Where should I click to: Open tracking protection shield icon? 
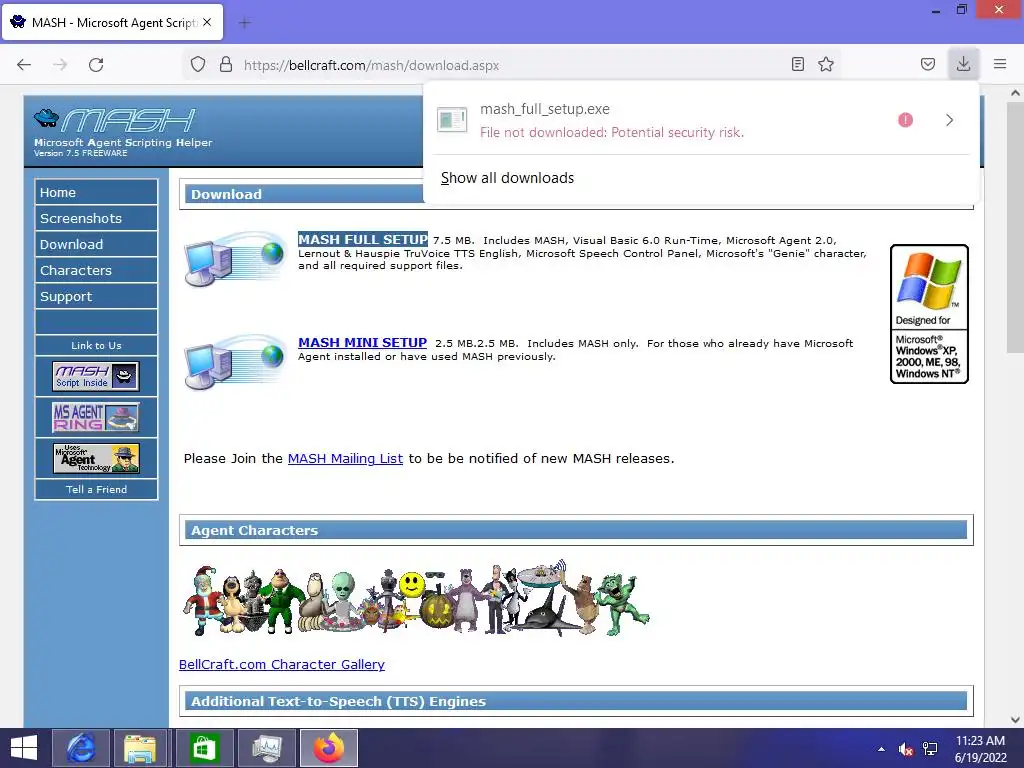tap(198, 65)
